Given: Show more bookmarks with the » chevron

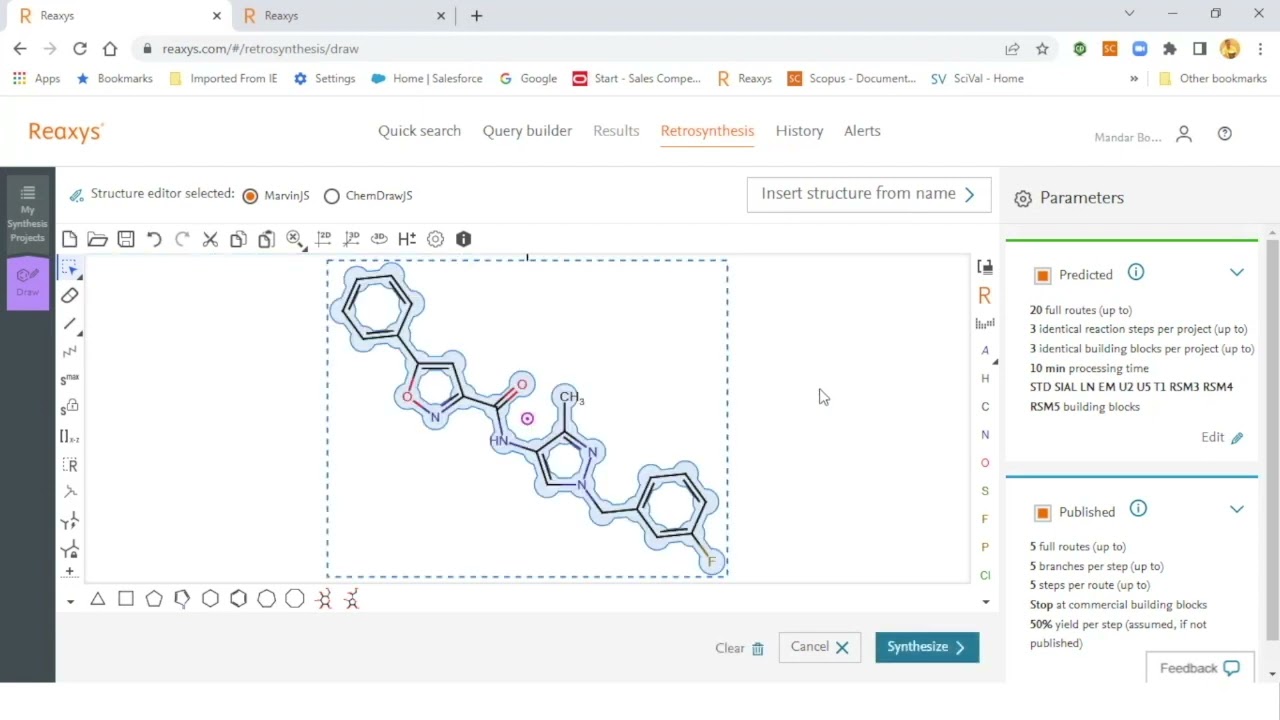Looking at the screenshot, I should [x=1134, y=78].
